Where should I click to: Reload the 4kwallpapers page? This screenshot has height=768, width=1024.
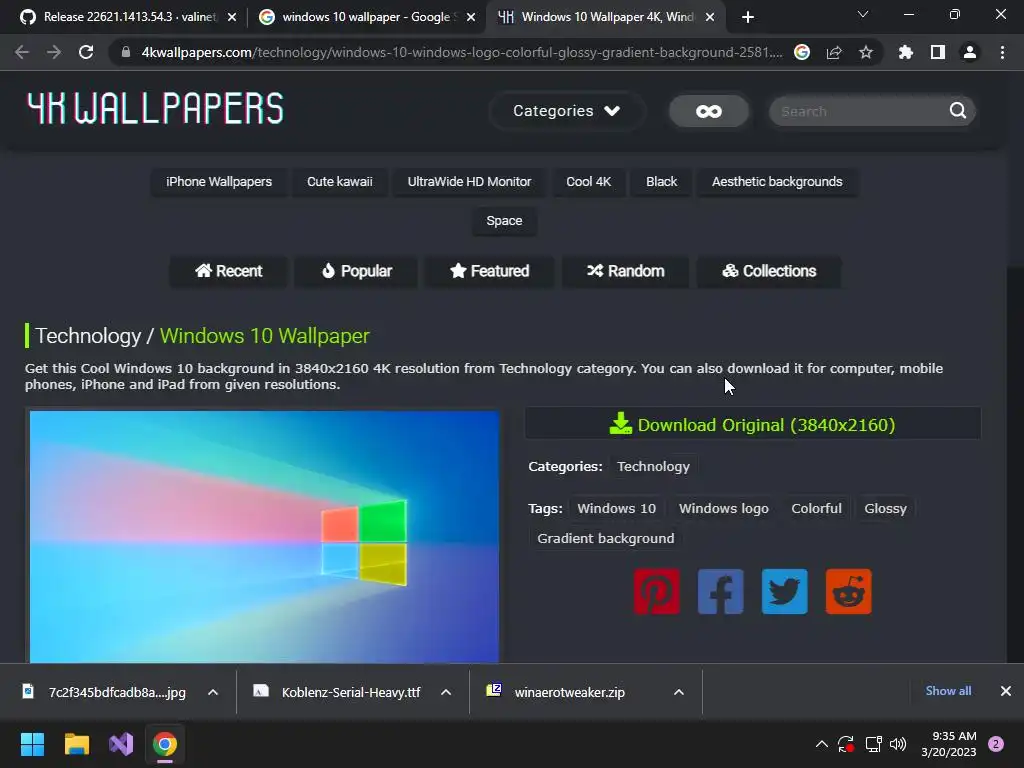pyautogui.click(x=86, y=52)
